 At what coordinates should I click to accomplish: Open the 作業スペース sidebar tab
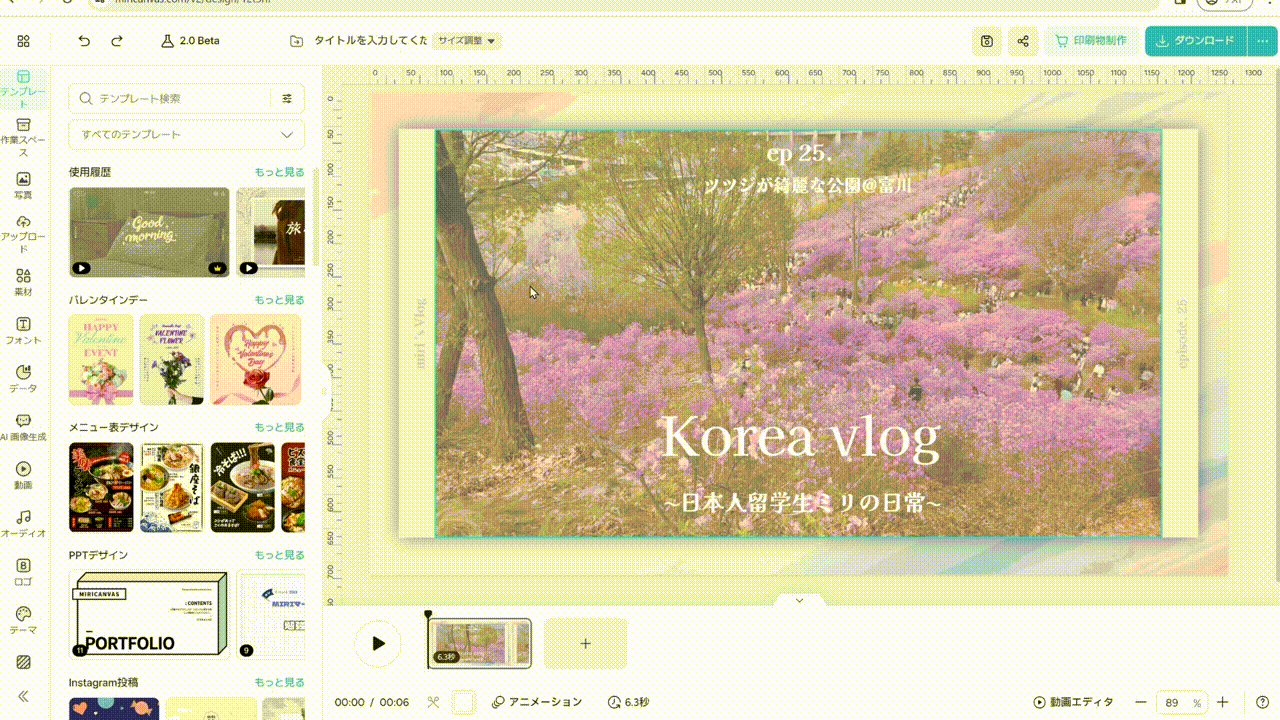tap(23, 138)
